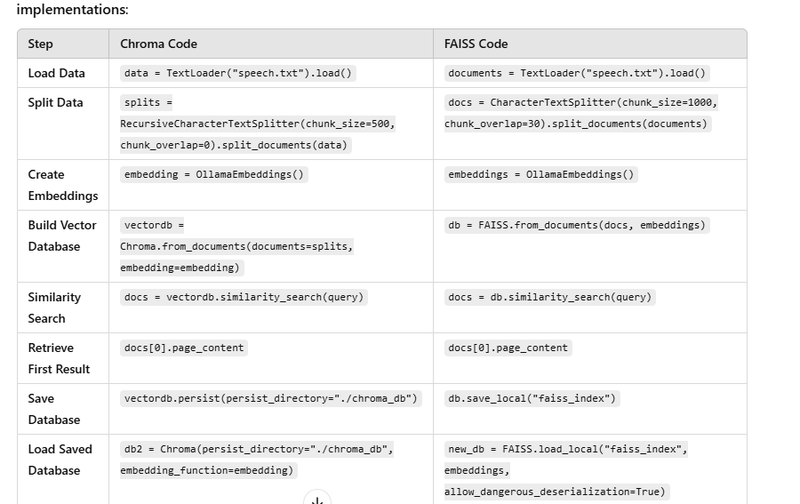Click the FAISS.from_documents code snippet
The height and width of the screenshot is (504, 800).
coord(577,225)
